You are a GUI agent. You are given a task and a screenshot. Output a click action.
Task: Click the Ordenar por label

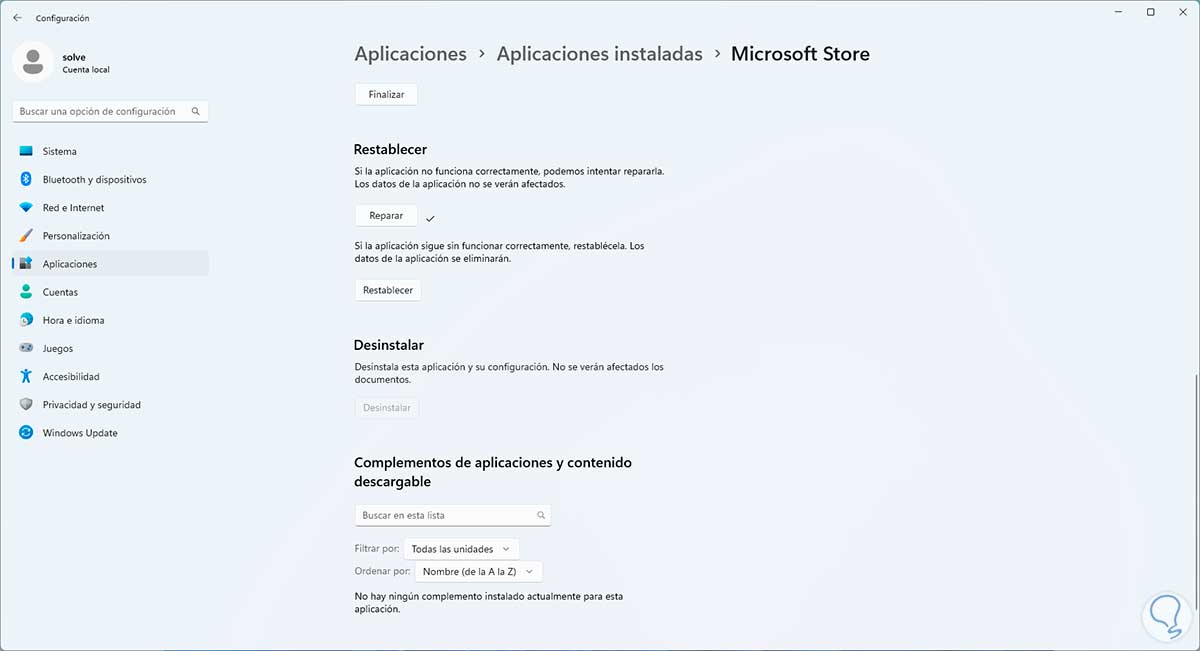click(382, 572)
